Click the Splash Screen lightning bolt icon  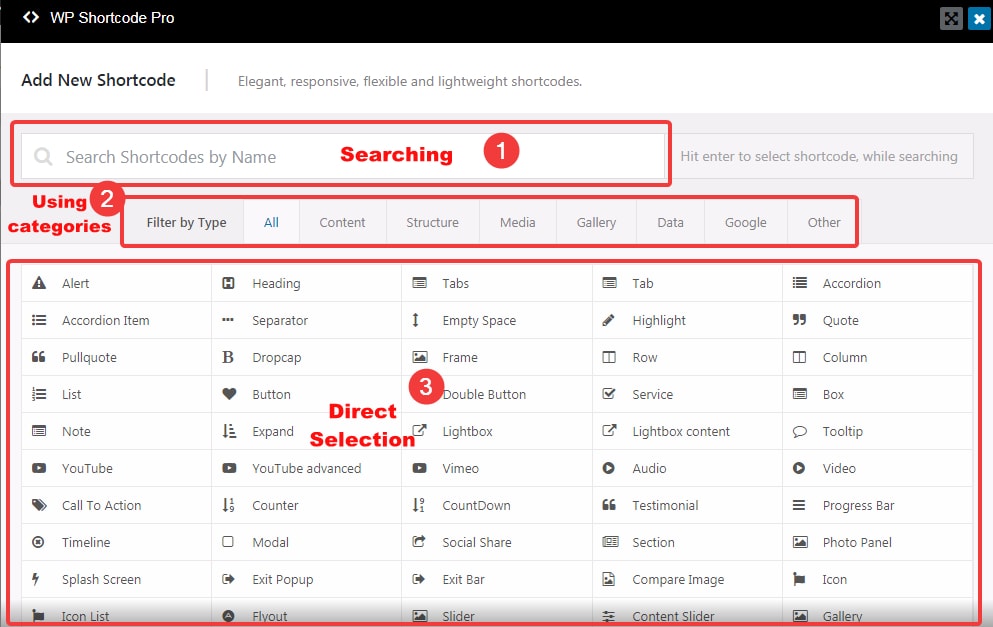pyautogui.click(x=38, y=579)
